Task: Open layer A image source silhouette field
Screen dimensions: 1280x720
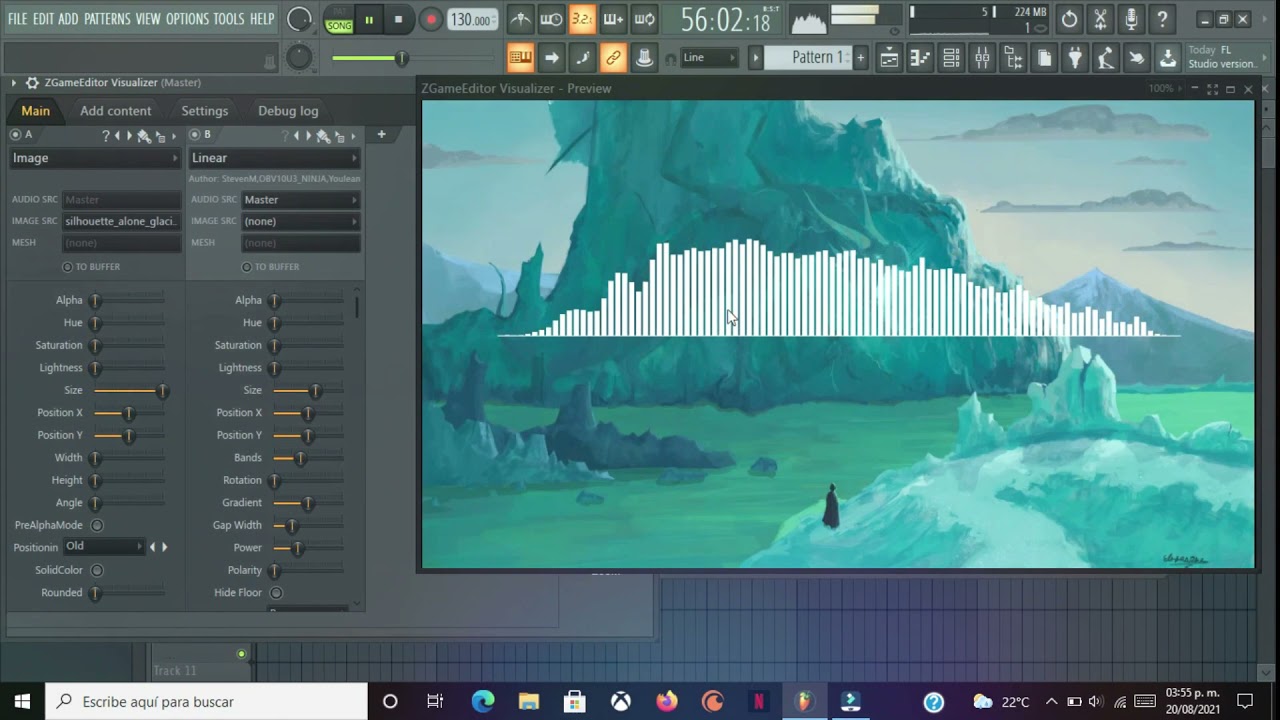Action: pos(121,221)
